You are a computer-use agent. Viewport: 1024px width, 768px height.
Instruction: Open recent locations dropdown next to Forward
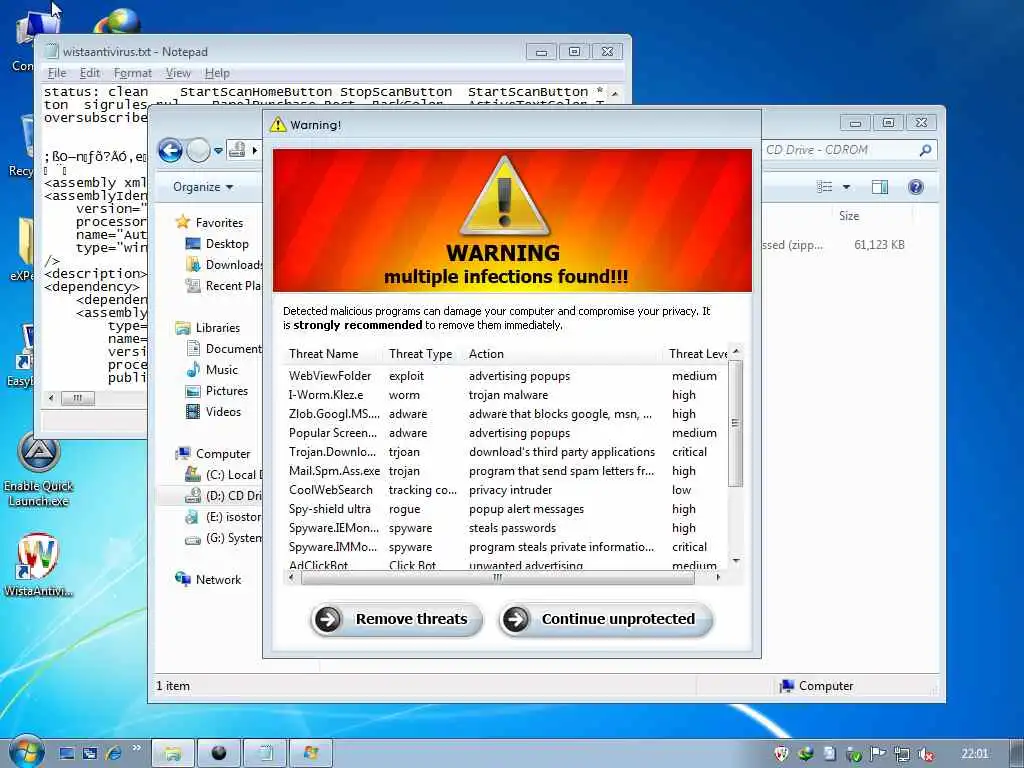click(218, 151)
